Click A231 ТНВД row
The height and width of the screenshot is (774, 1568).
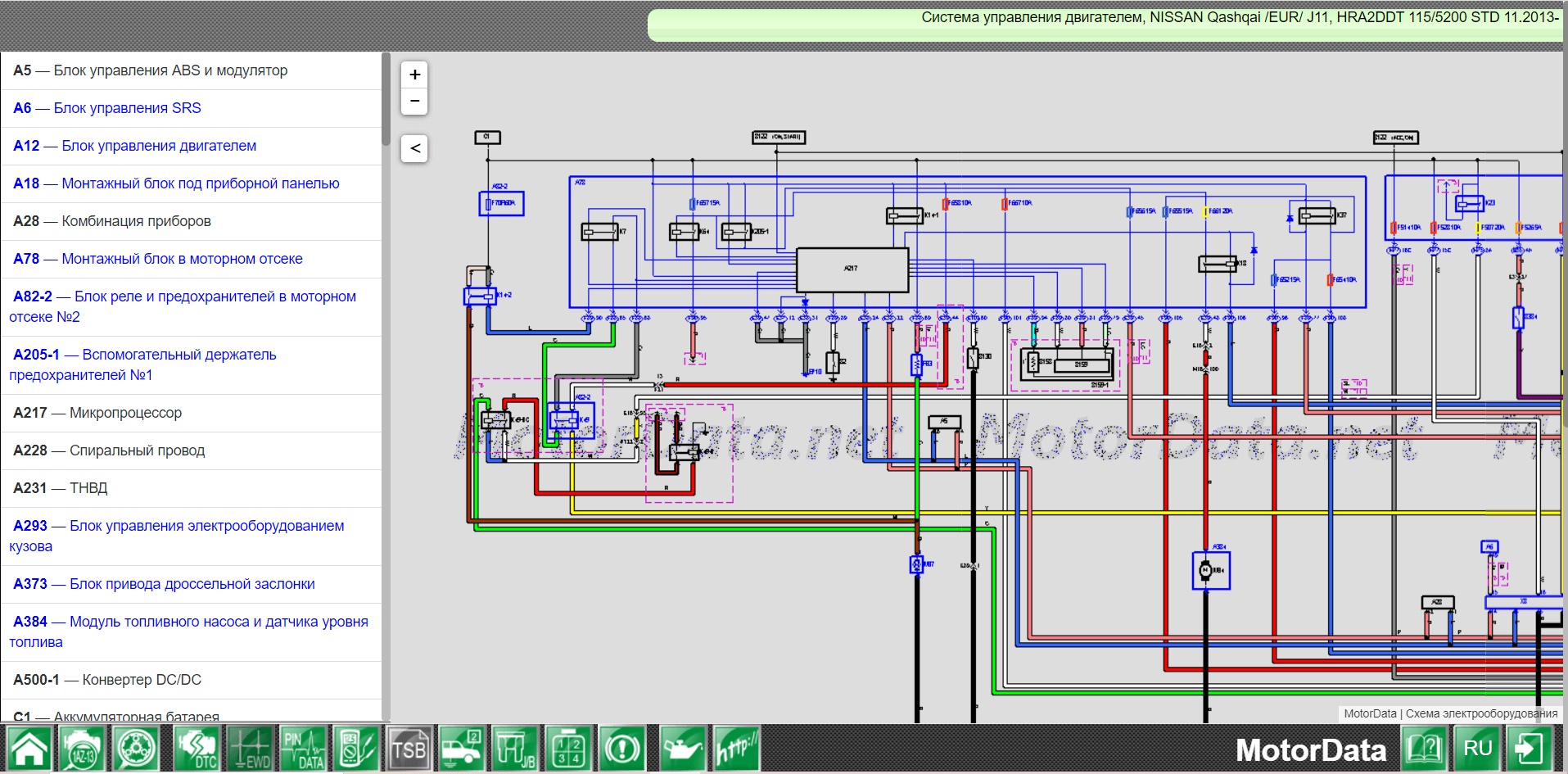coord(191,488)
